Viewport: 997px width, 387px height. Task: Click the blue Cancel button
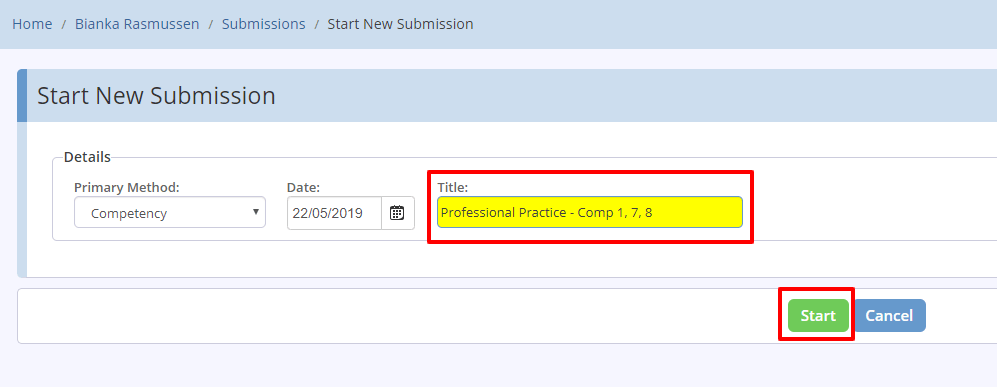click(890, 315)
